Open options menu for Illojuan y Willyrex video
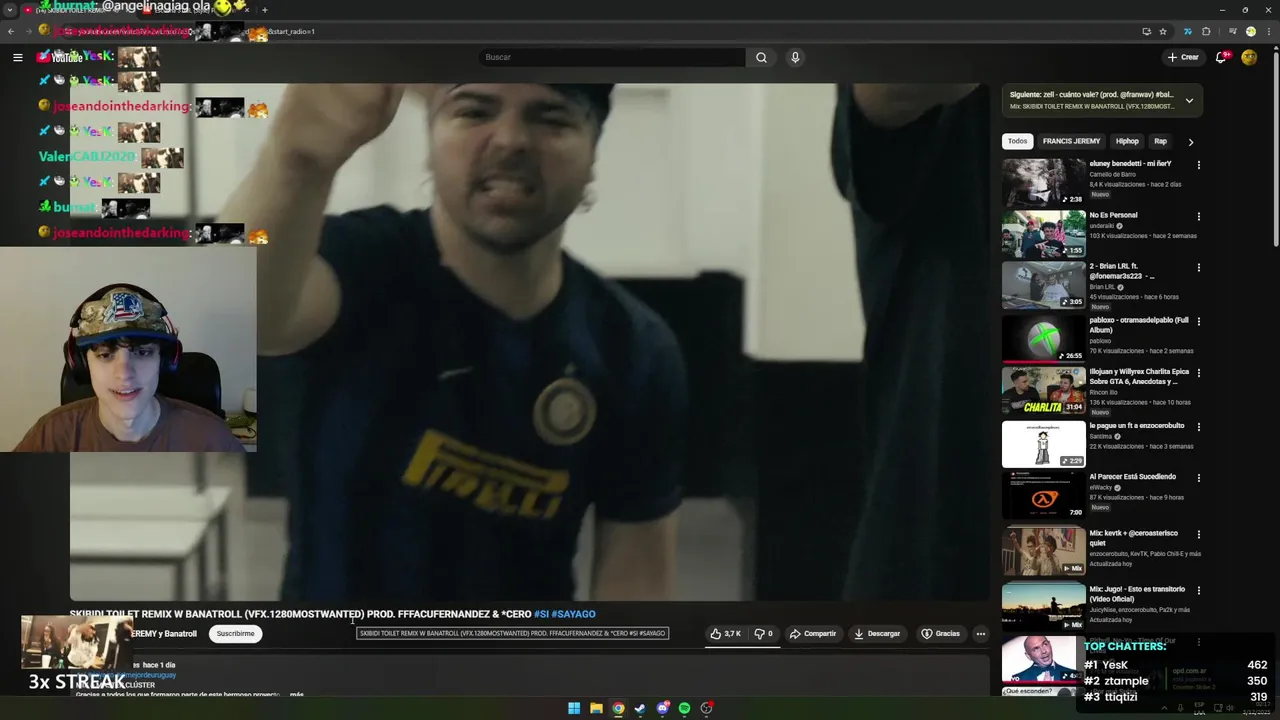This screenshot has width=1280, height=720. point(1198,373)
